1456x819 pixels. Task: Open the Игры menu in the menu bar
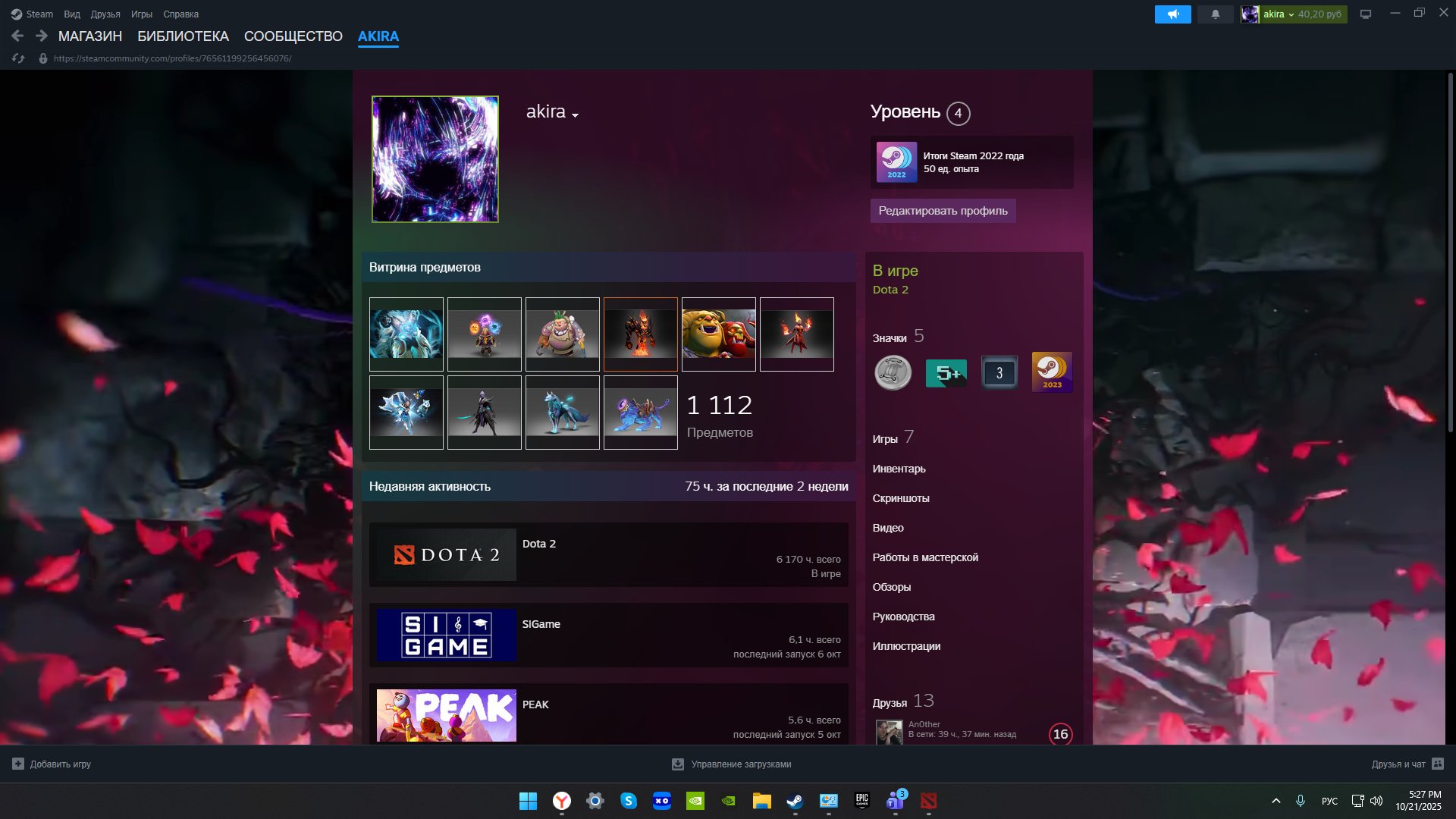141,14
